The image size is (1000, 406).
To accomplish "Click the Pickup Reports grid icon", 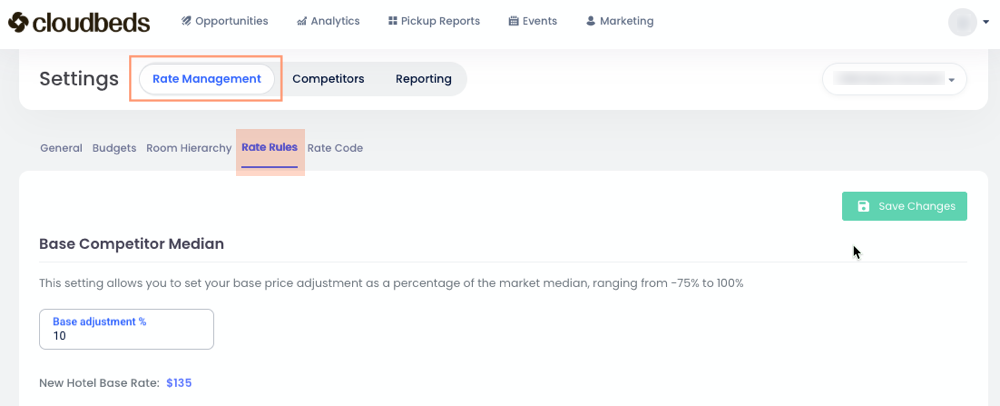I will (x=393, y=21).
